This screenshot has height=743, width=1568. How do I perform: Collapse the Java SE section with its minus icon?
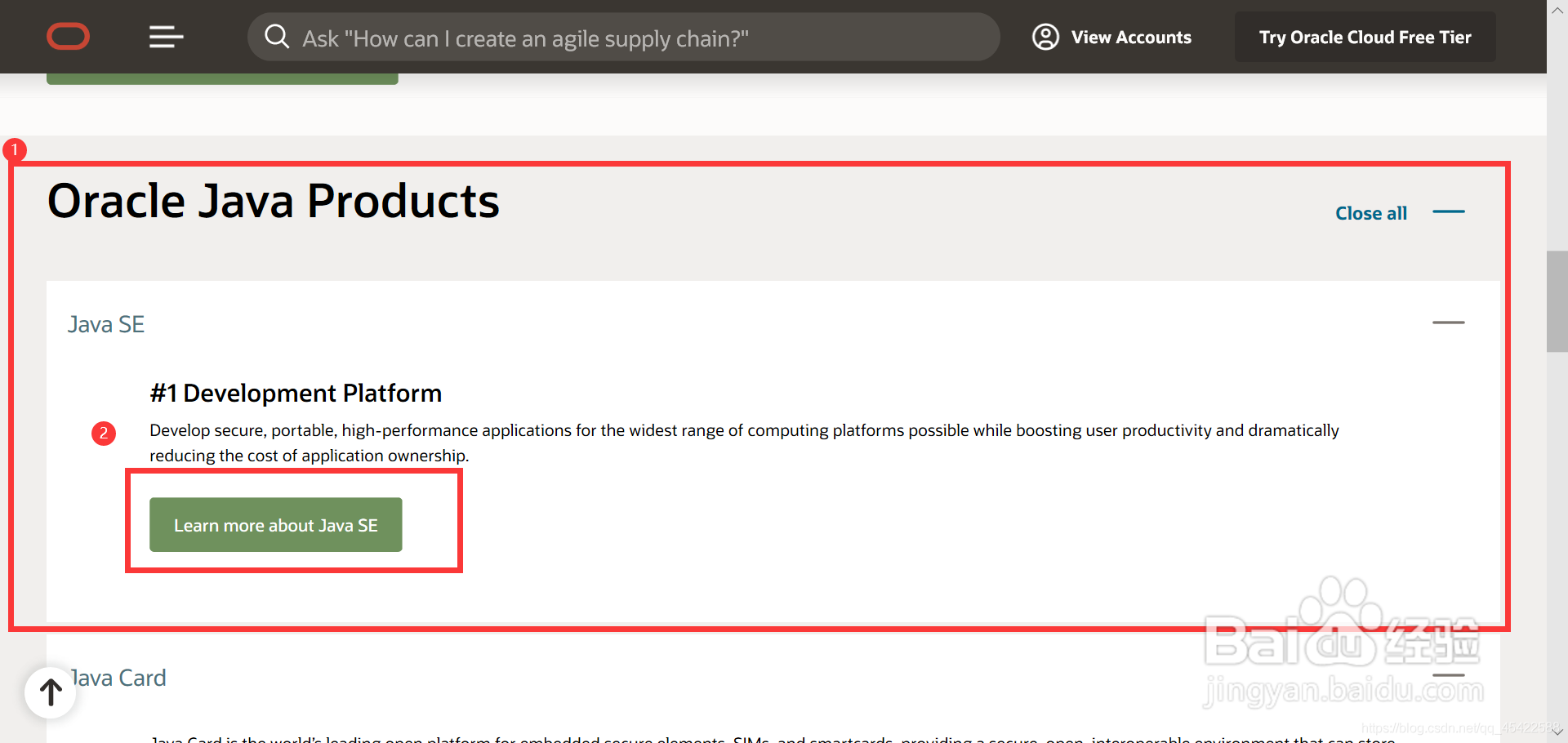(x=1449, y=323)
